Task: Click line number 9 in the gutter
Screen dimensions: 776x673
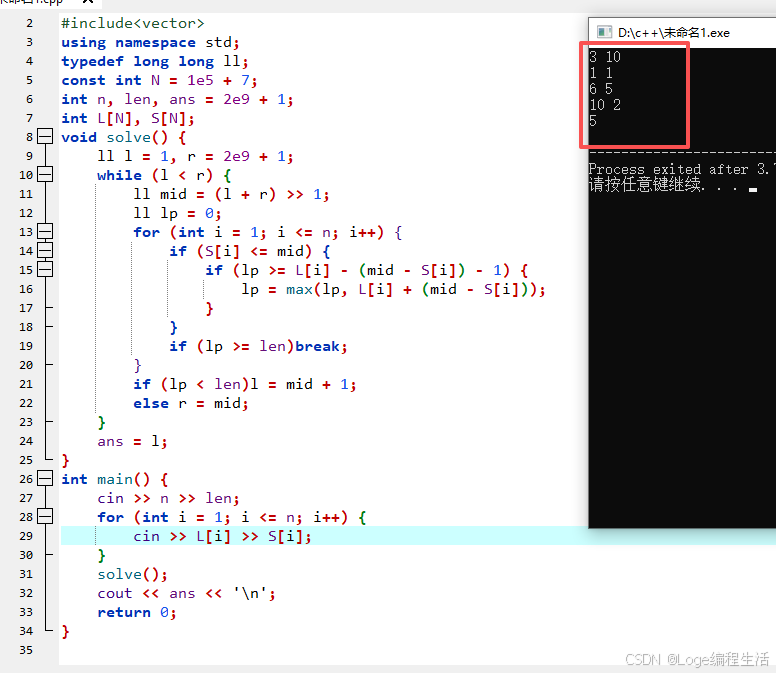Action: pyautogui.click(x=30, y=156)
